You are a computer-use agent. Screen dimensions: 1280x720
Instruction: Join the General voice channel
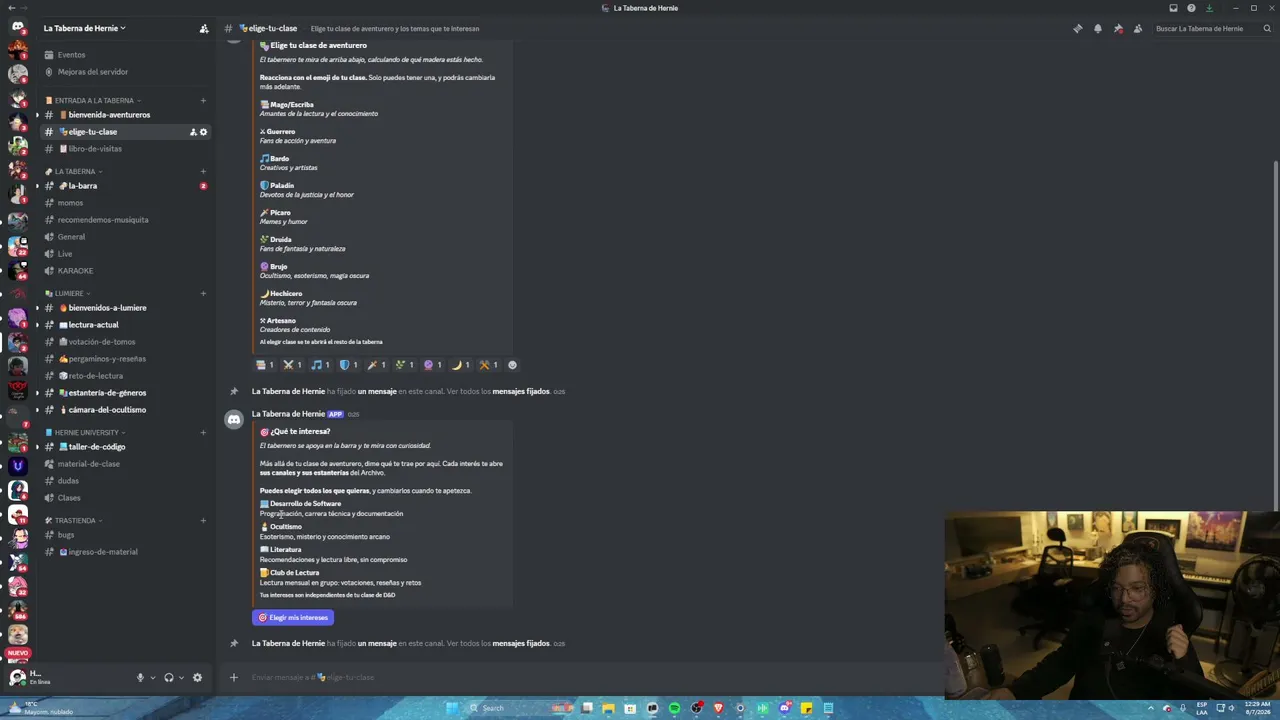[125, 237]
